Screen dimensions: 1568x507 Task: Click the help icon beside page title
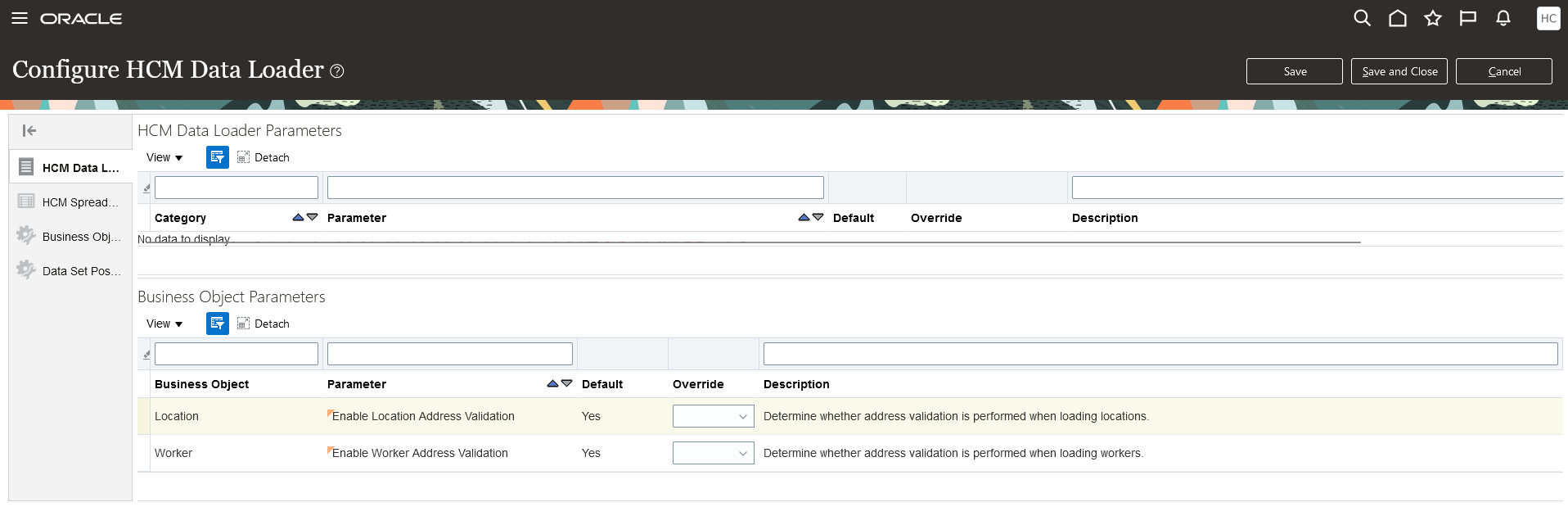(336, 71)
